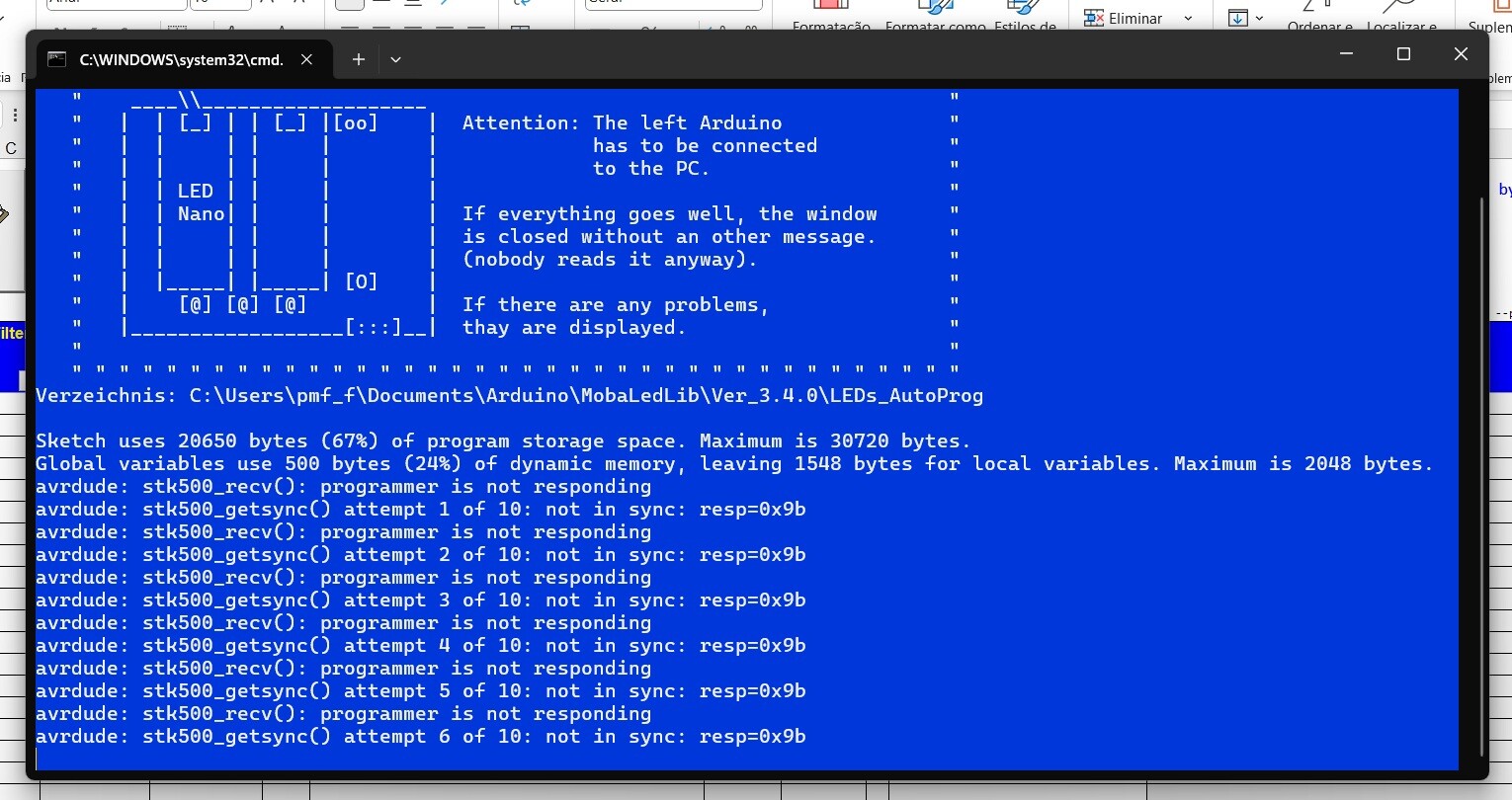Click the Fill down-arrow icon in ribbon
This screenshot has width=1512, height=800.
click(x=1237, y=18)
